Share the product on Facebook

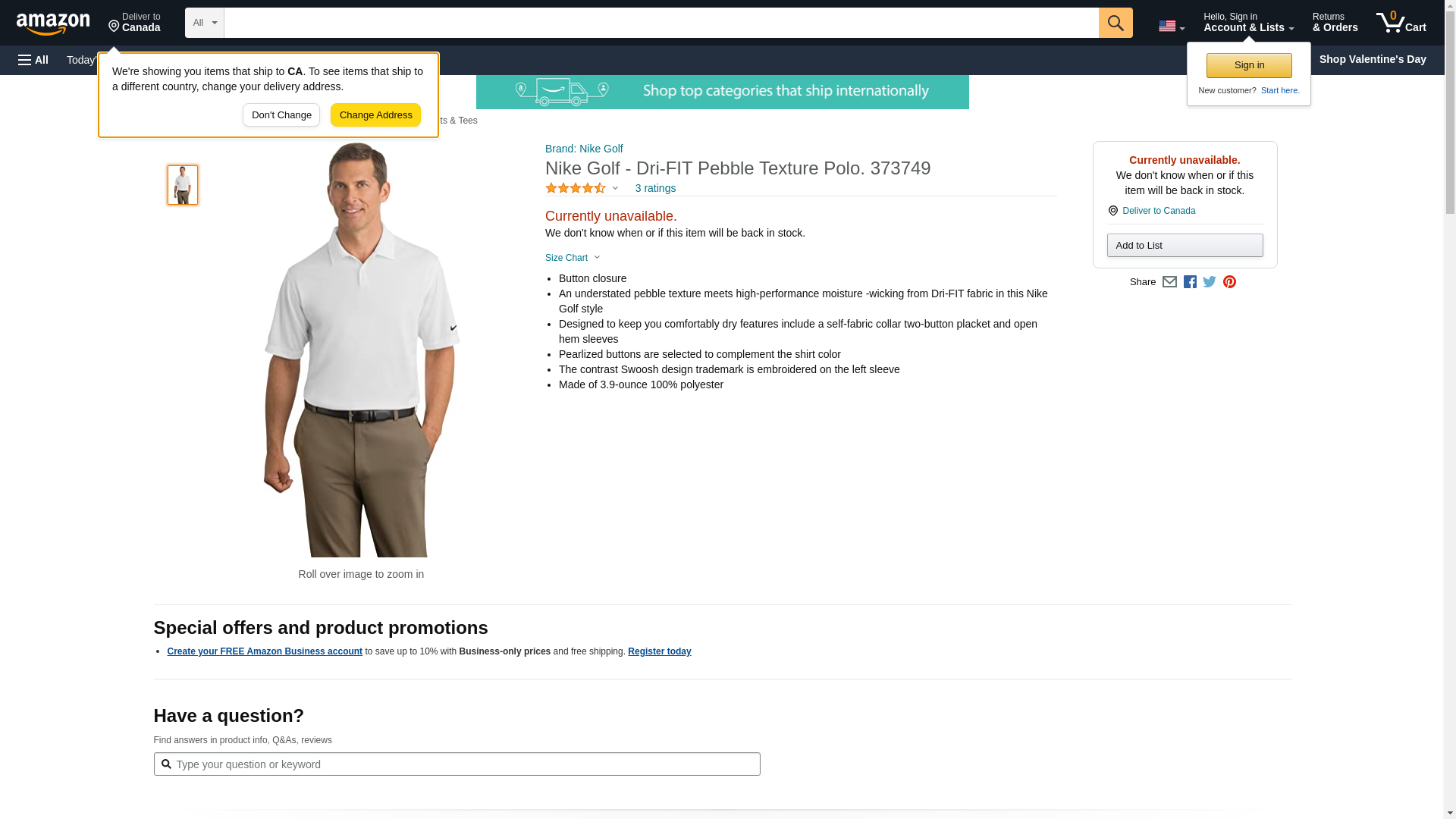coord(1190,282)
